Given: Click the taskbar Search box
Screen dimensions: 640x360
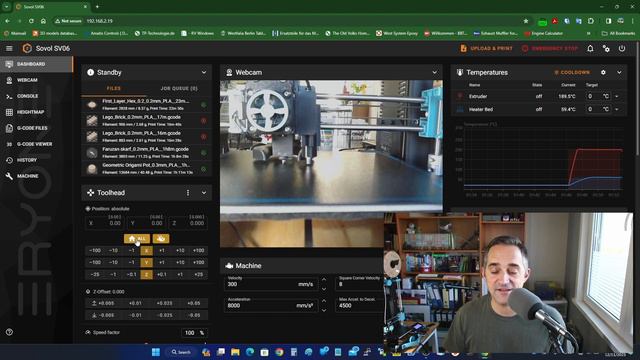Looking at the screenshot, I should (x=181, y=352).
